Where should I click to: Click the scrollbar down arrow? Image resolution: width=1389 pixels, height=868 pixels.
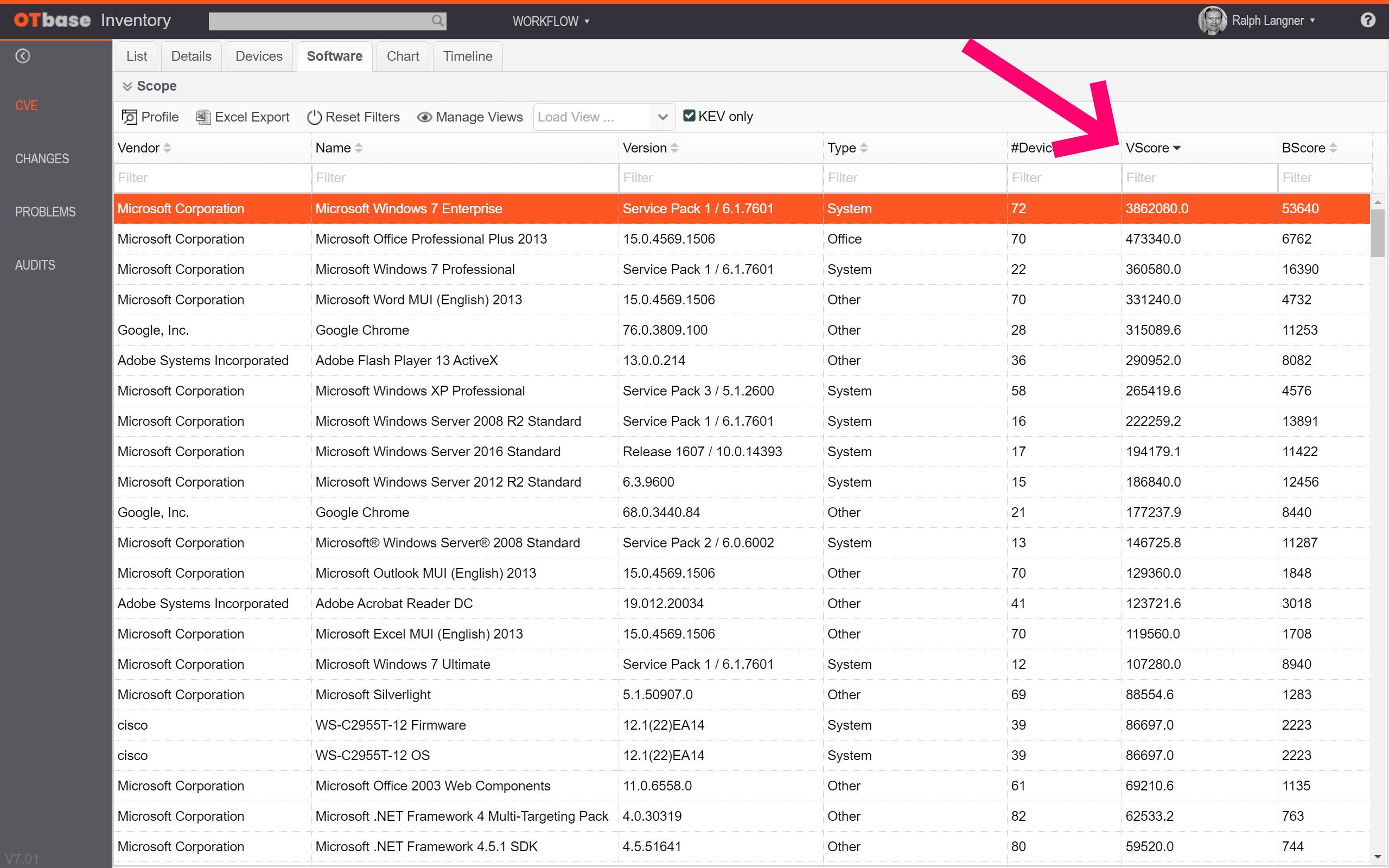click(x=1378, y=858)
